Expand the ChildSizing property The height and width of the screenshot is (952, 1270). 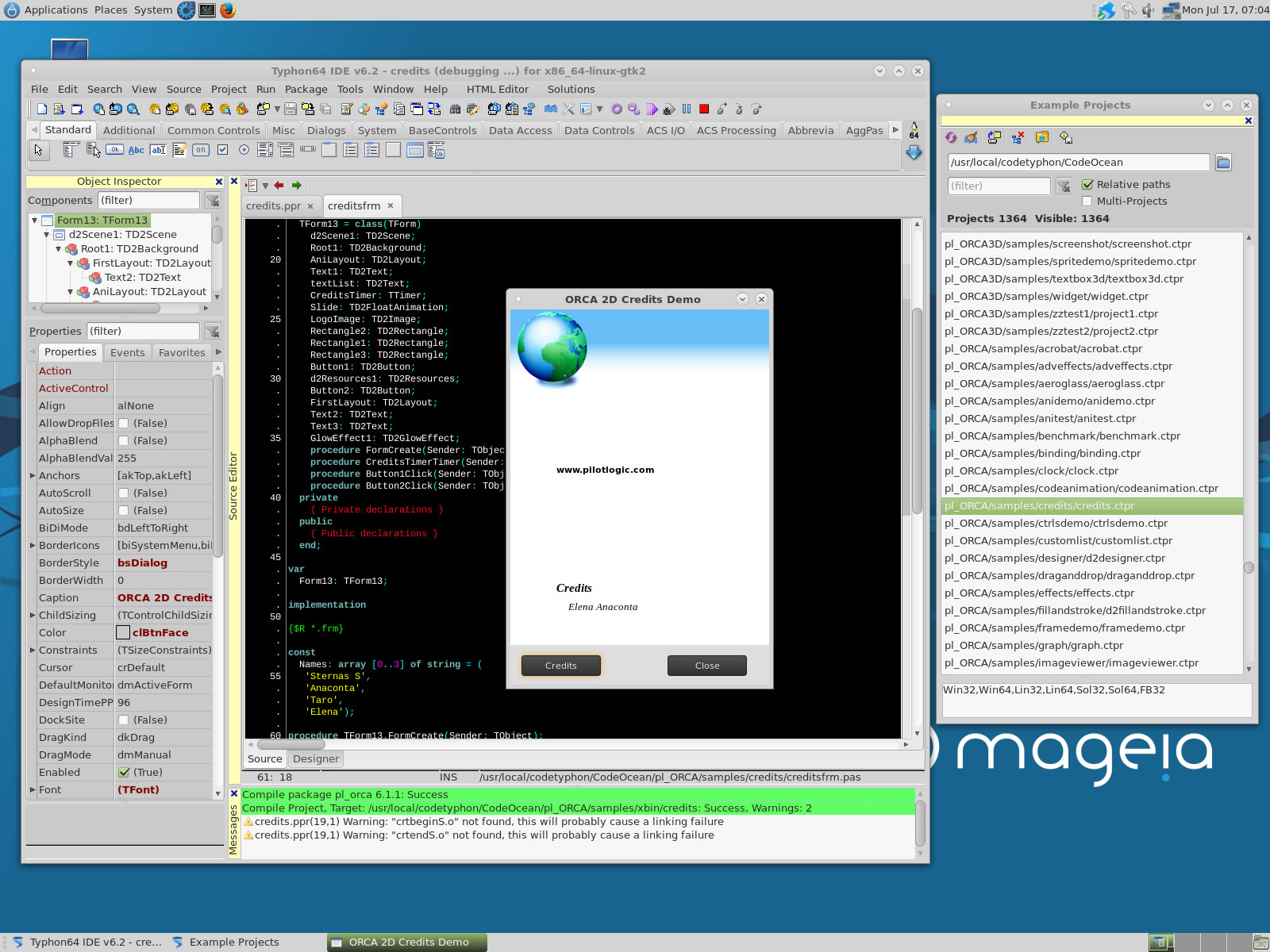33,616
